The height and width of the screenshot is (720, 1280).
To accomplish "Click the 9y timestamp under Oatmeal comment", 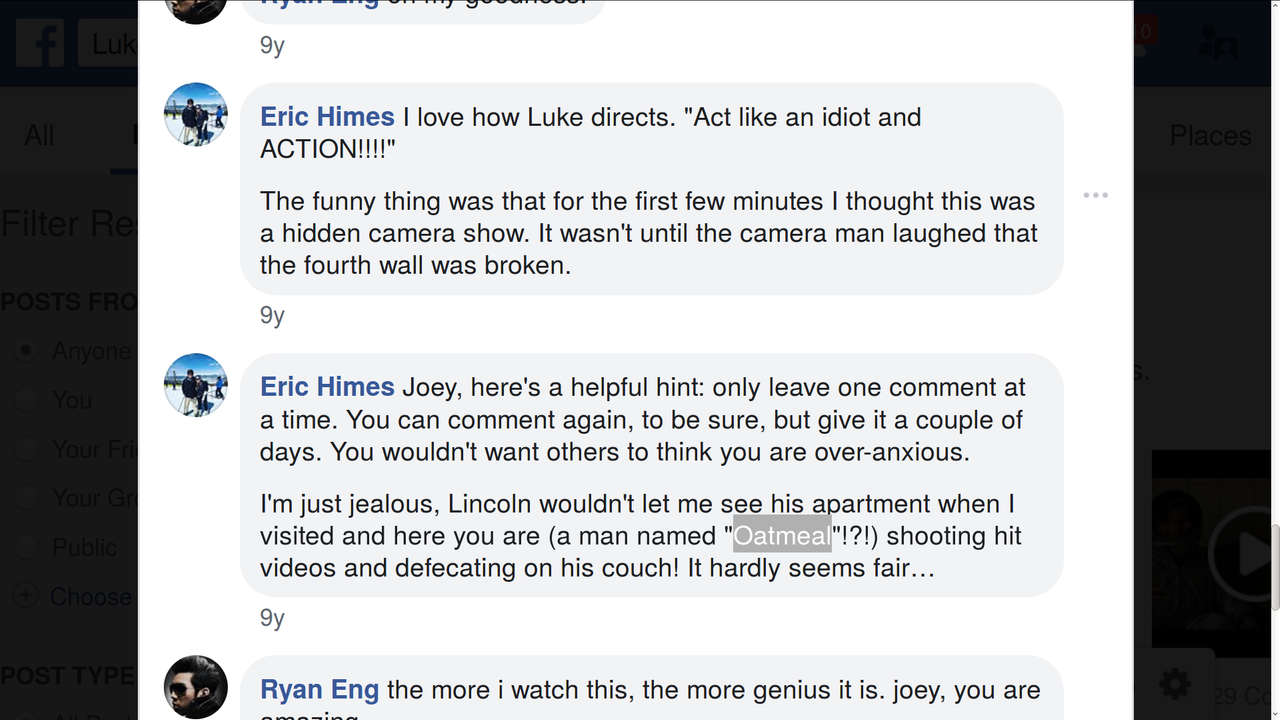I will pos(272,618).
